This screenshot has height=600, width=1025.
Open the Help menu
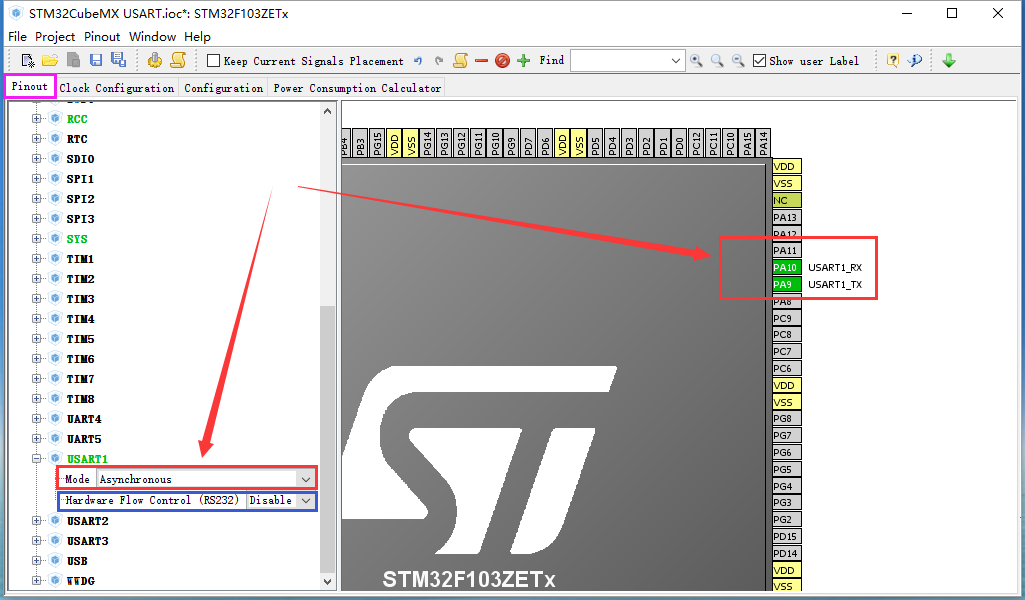tap(197, 37)
